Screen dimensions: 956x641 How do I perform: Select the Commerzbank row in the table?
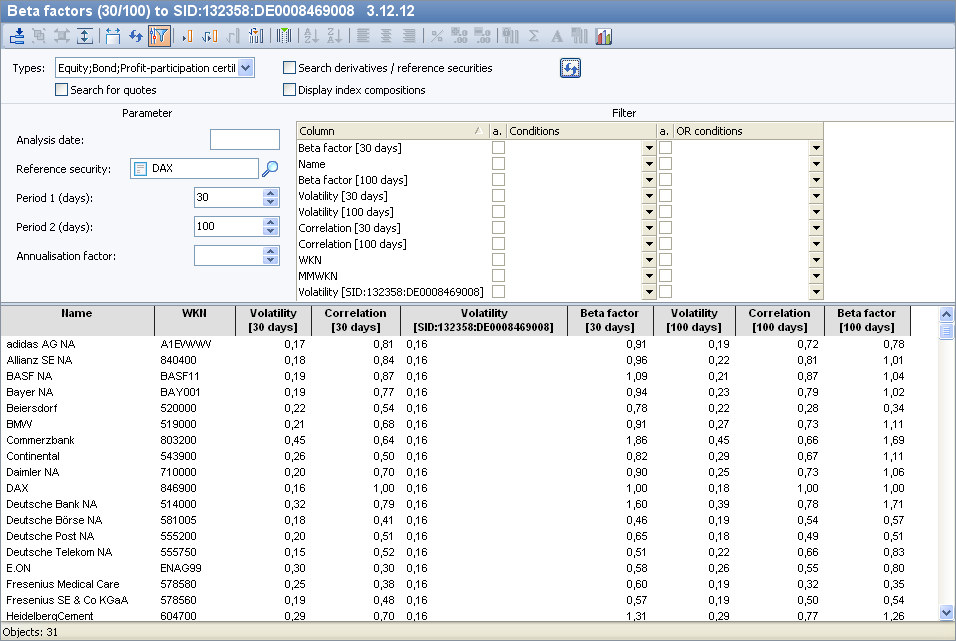pos(40,440)
